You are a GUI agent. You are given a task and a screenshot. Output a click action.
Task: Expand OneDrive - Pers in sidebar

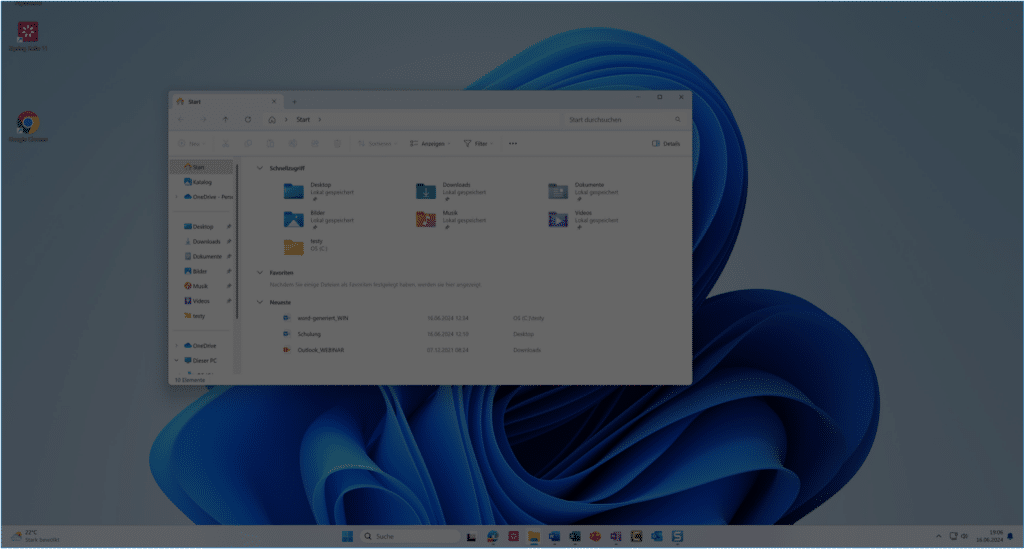(x=176, y=197)
